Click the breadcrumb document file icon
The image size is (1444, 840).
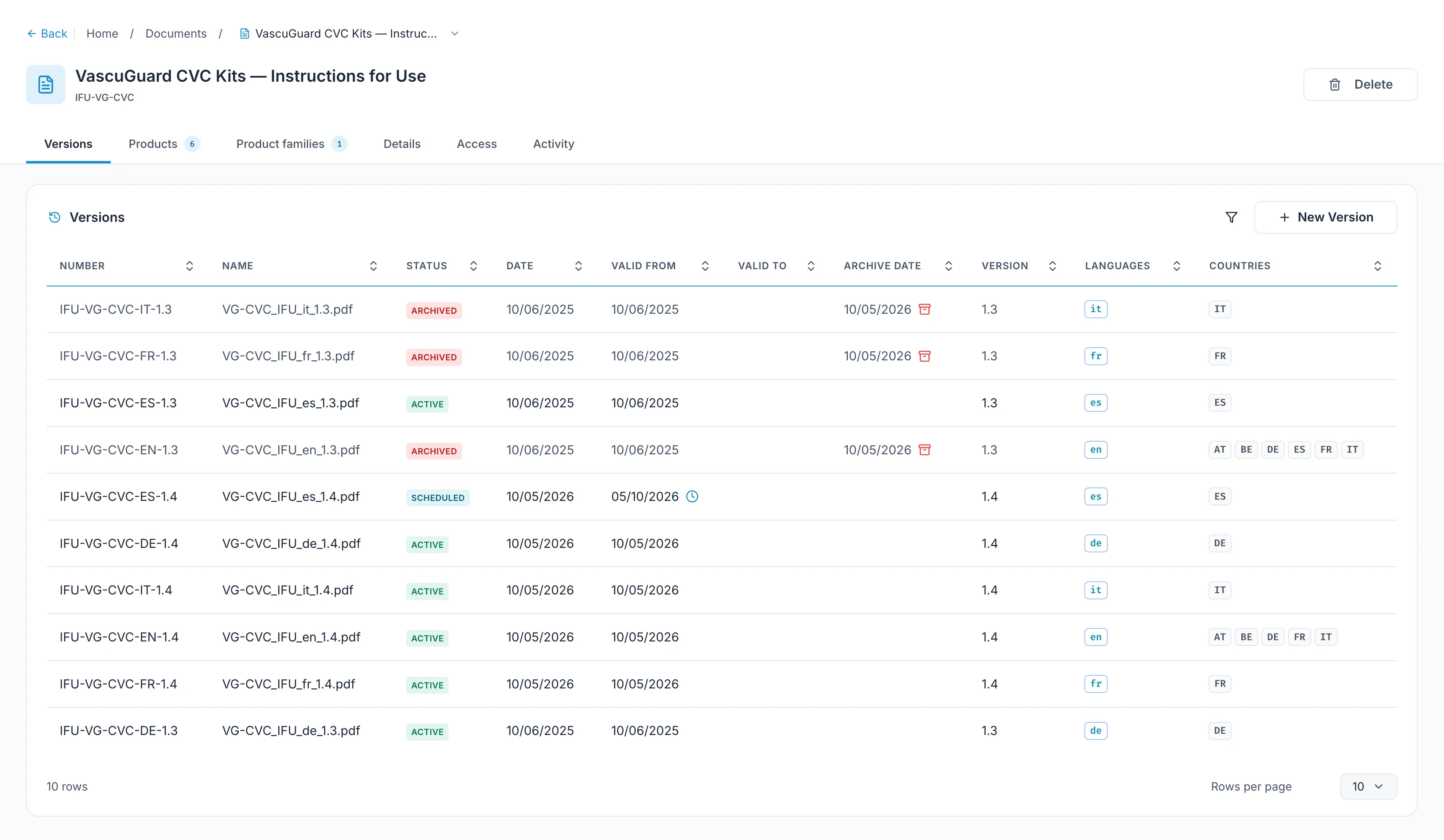pyautogui.click(x=245, y=34)
